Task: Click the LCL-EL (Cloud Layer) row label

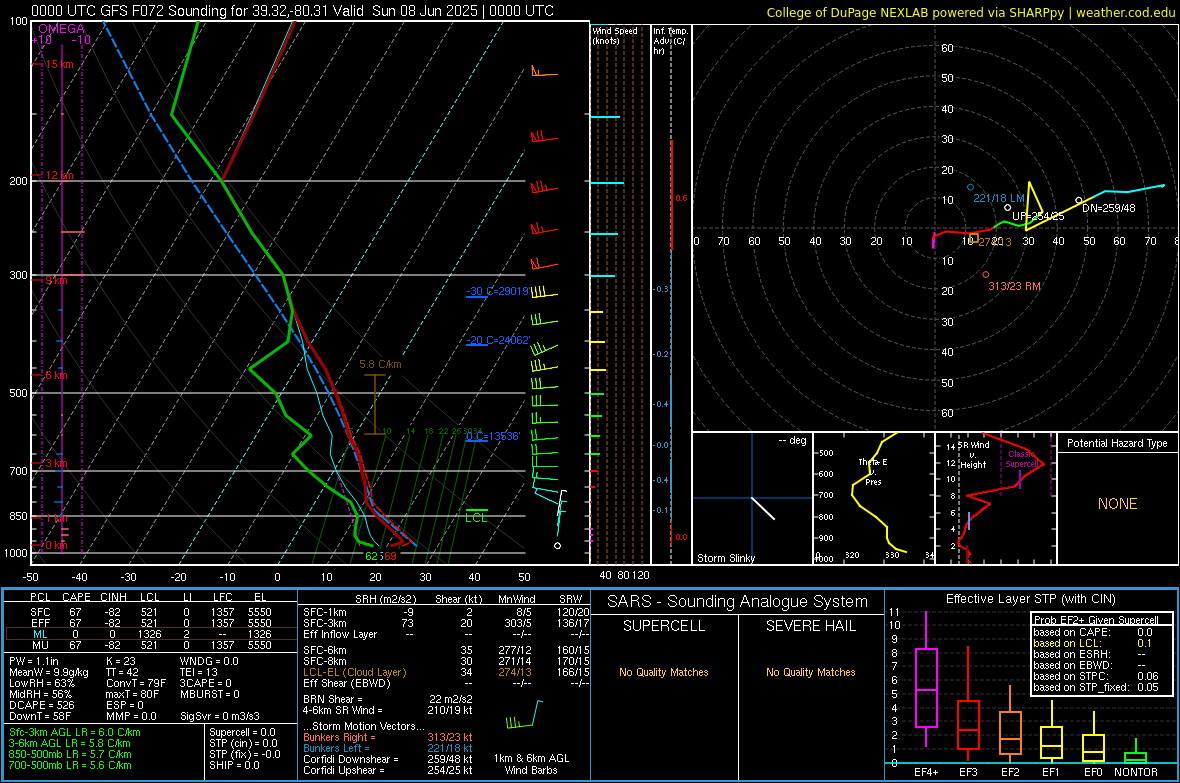Action: (354, 672)
